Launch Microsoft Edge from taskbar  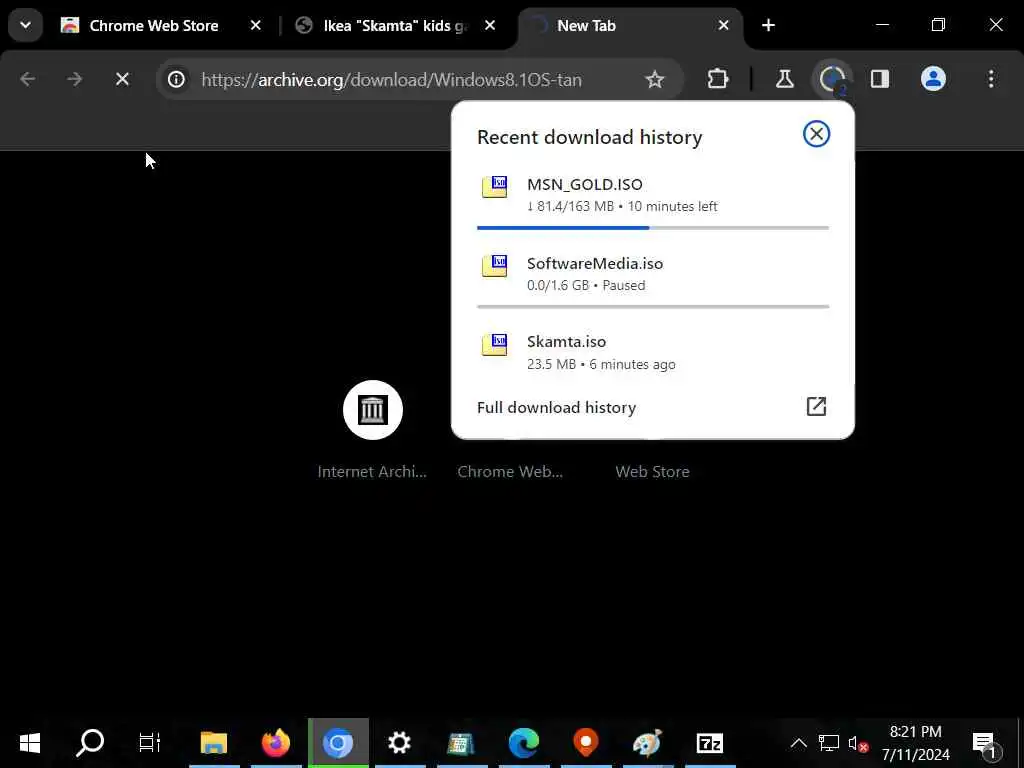(524, 743)
